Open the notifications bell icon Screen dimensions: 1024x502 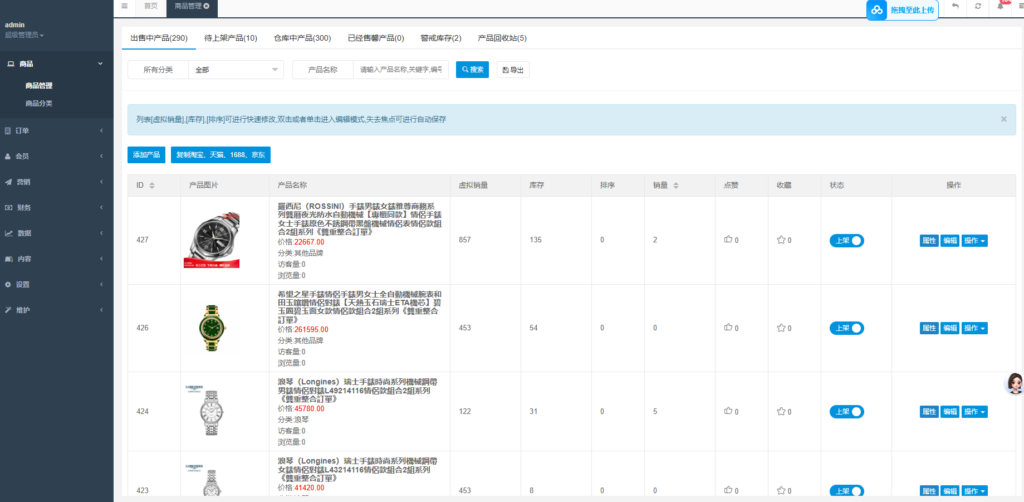tap(1000, 6)
